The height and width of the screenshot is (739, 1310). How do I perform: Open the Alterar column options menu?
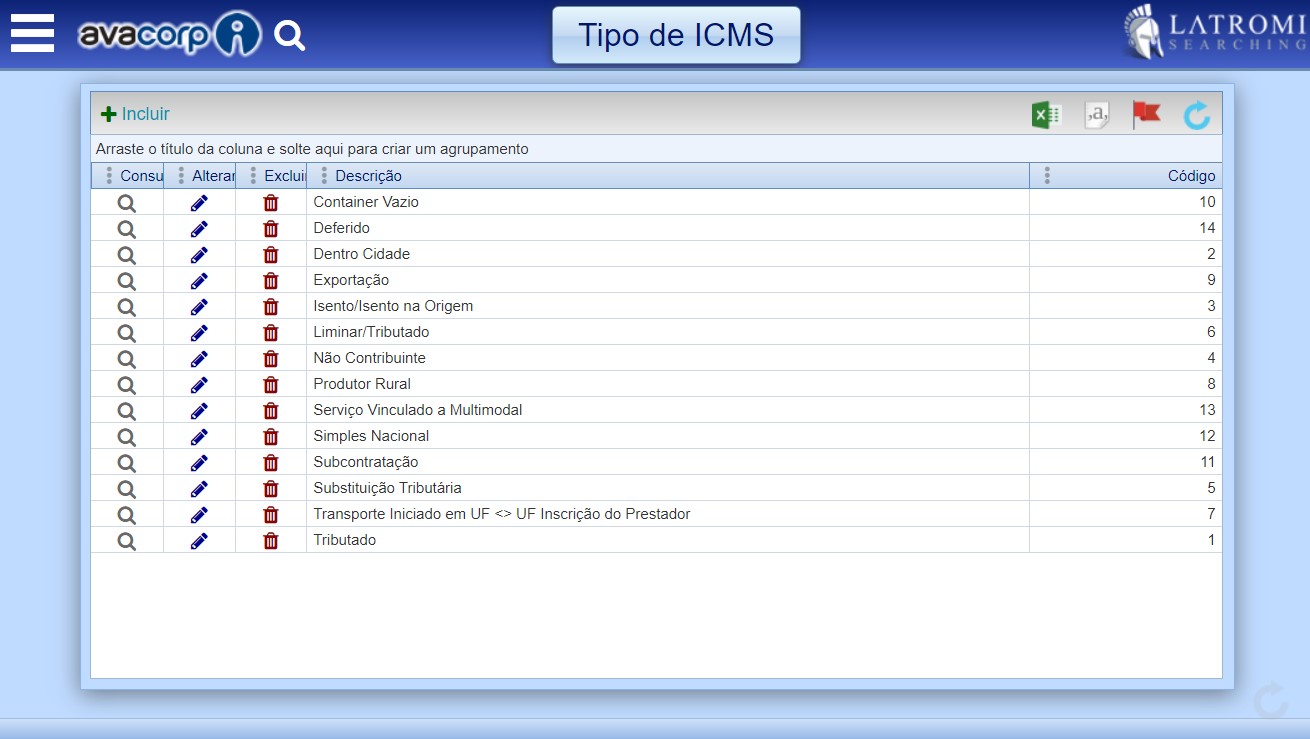tap(181, 176)
